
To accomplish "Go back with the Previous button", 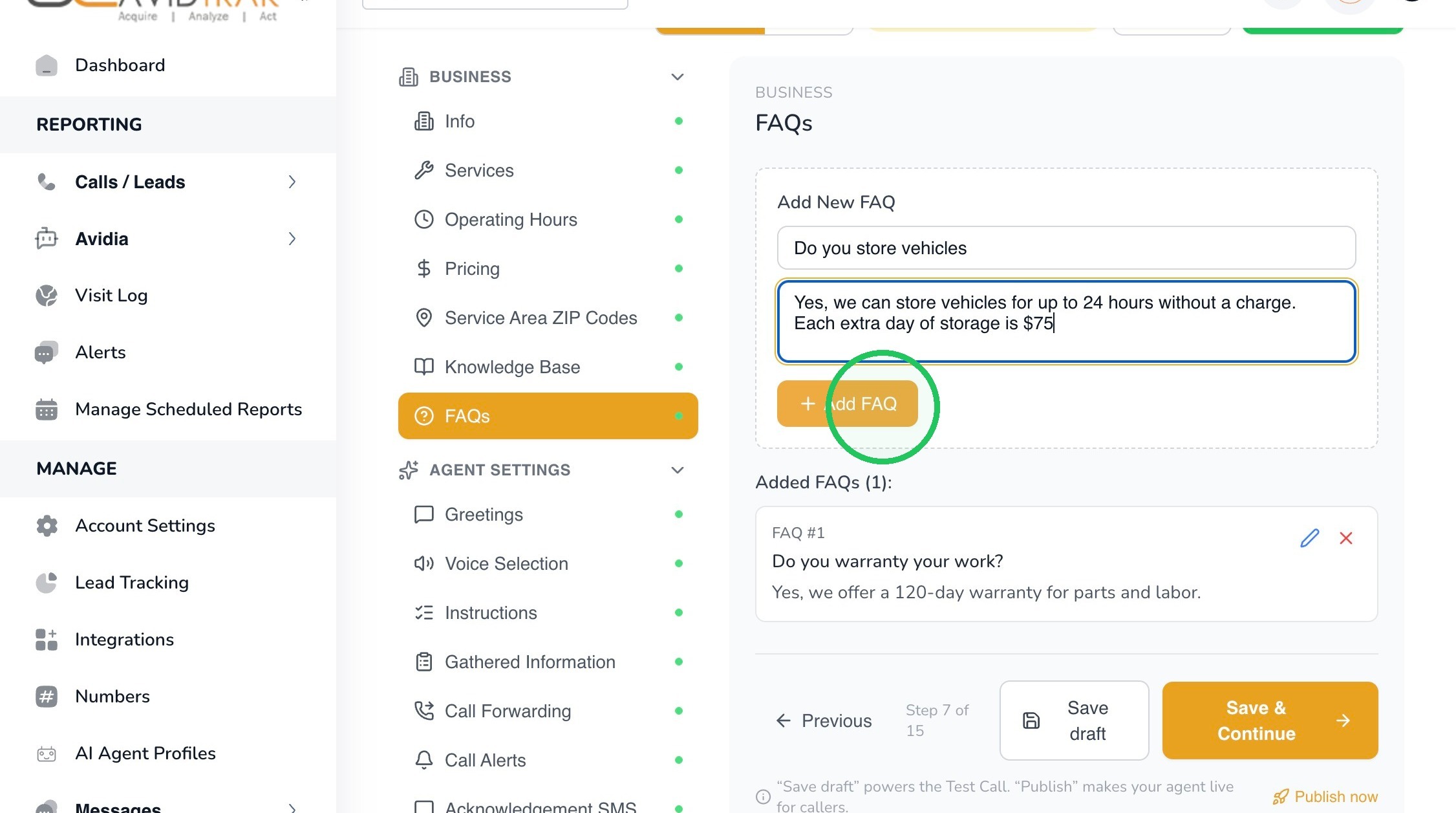I will coord(824,721).
